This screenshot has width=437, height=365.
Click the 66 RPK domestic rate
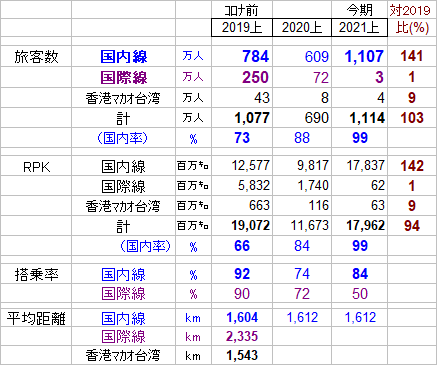point(242,246)
